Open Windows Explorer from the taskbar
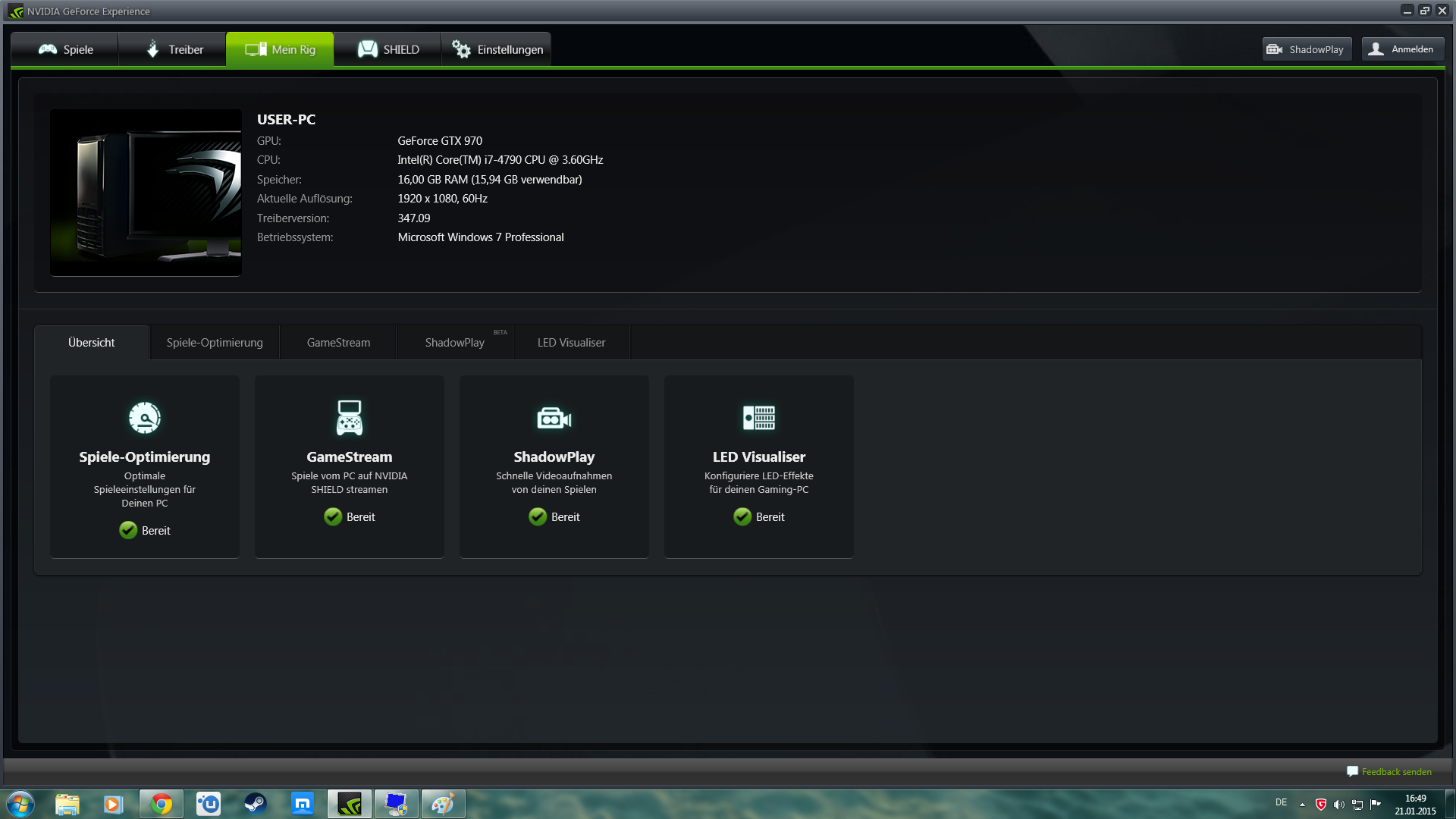 [67, 804]
